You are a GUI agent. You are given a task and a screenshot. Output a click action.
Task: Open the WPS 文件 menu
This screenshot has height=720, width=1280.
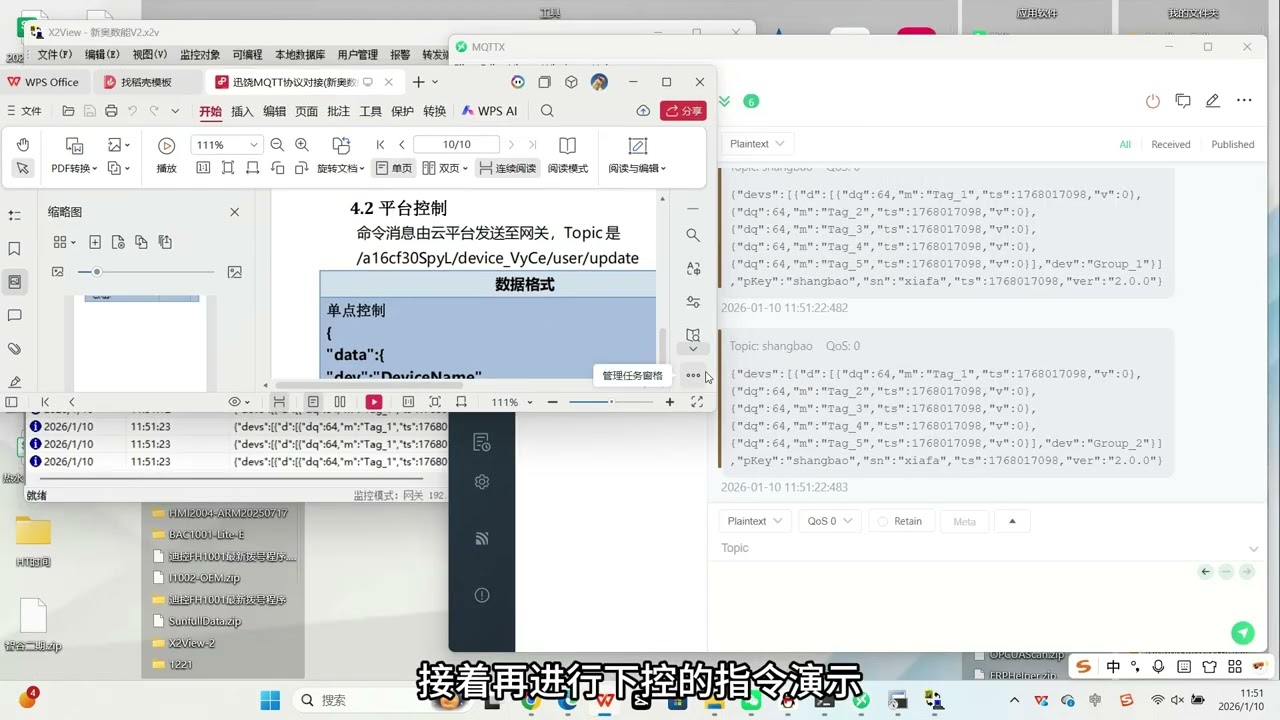25,111
